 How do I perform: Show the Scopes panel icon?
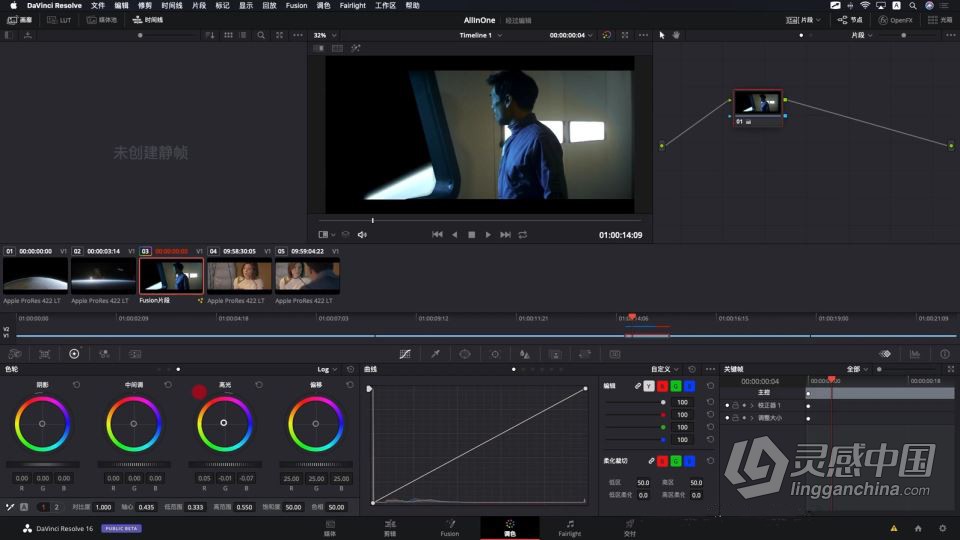tap(915, 354)
